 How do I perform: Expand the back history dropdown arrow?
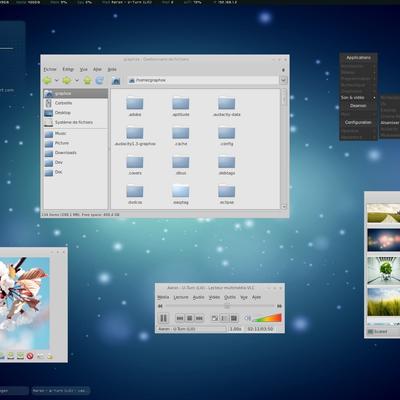(56, 80)
